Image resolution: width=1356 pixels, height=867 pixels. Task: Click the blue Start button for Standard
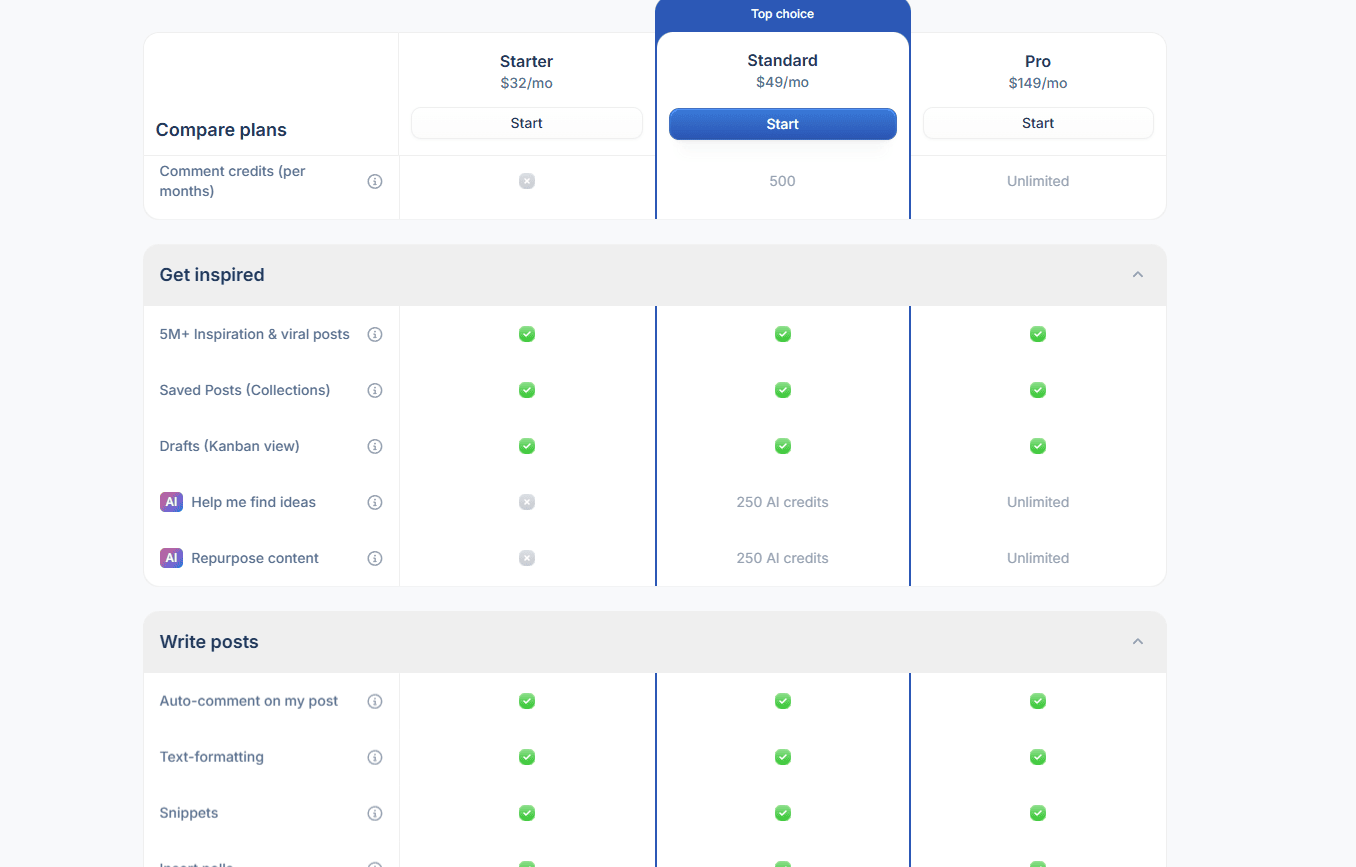coord(782,124)
